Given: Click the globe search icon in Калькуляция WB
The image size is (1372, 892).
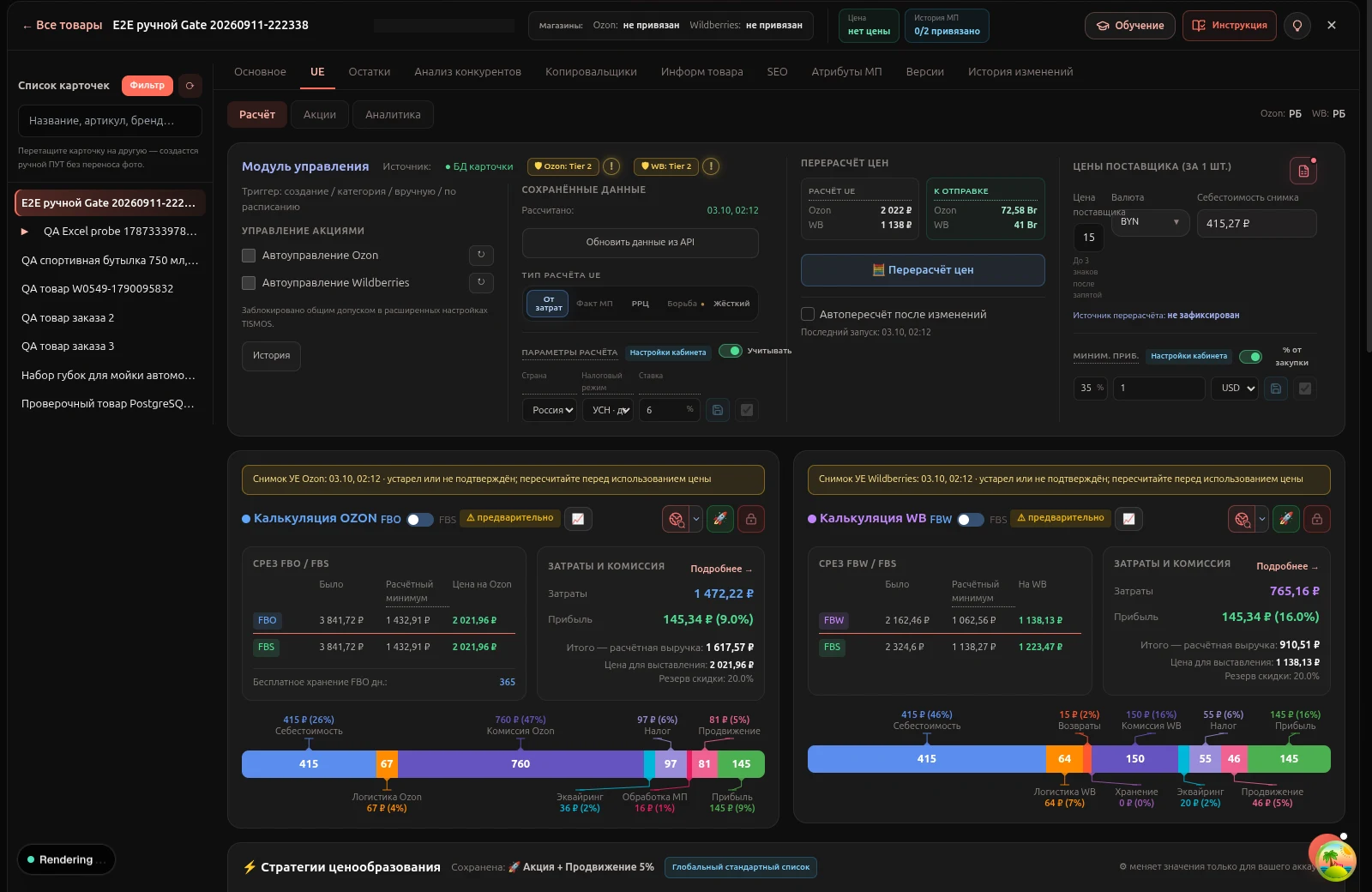Looking at the screenshot, I should point(1242,519).
